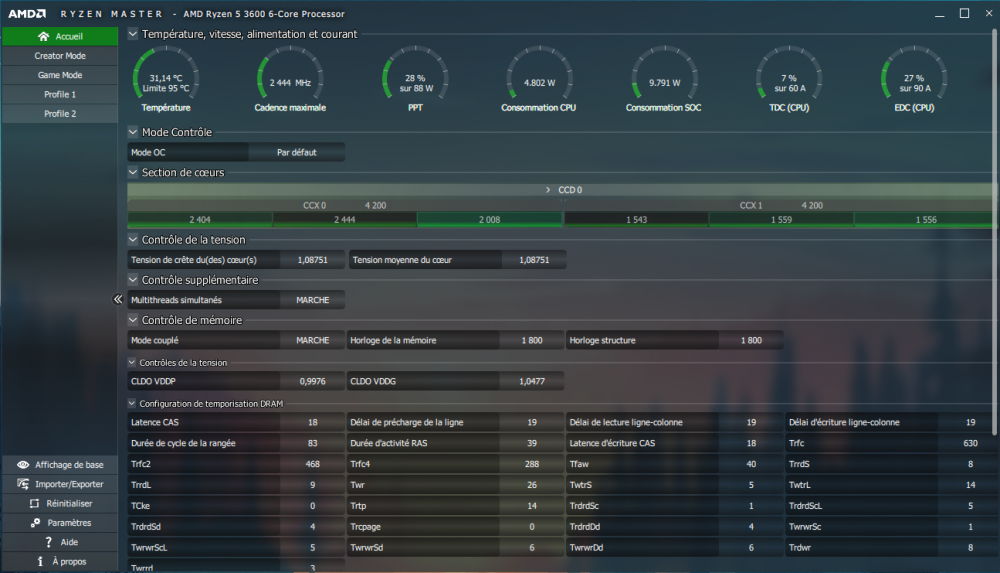Open Profile 1 in the sidebar
The height and width of the screenshot is (573, 1000).
click(x=59, y=94)
